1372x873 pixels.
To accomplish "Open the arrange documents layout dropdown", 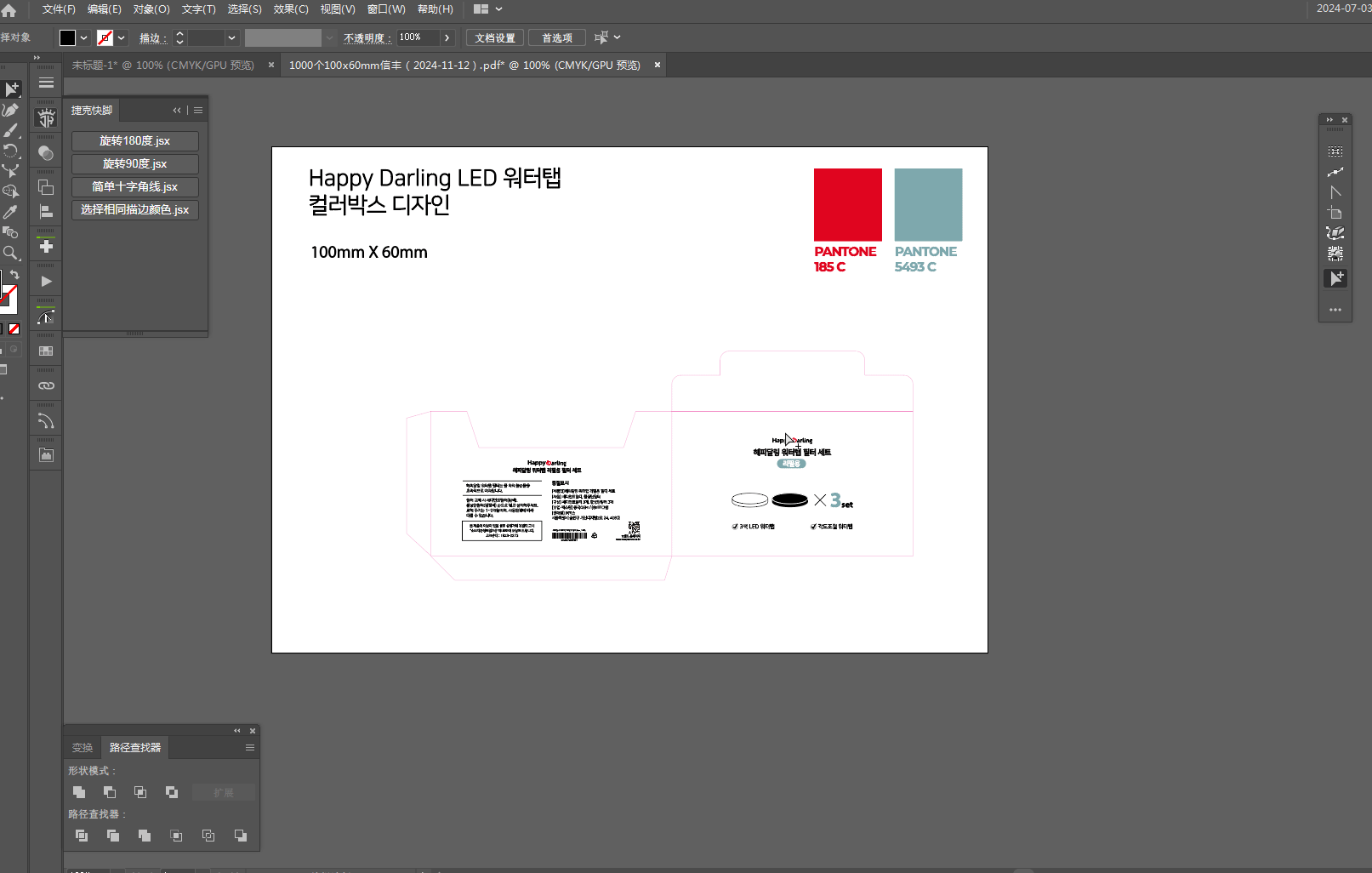I will (x=487, y=9).
